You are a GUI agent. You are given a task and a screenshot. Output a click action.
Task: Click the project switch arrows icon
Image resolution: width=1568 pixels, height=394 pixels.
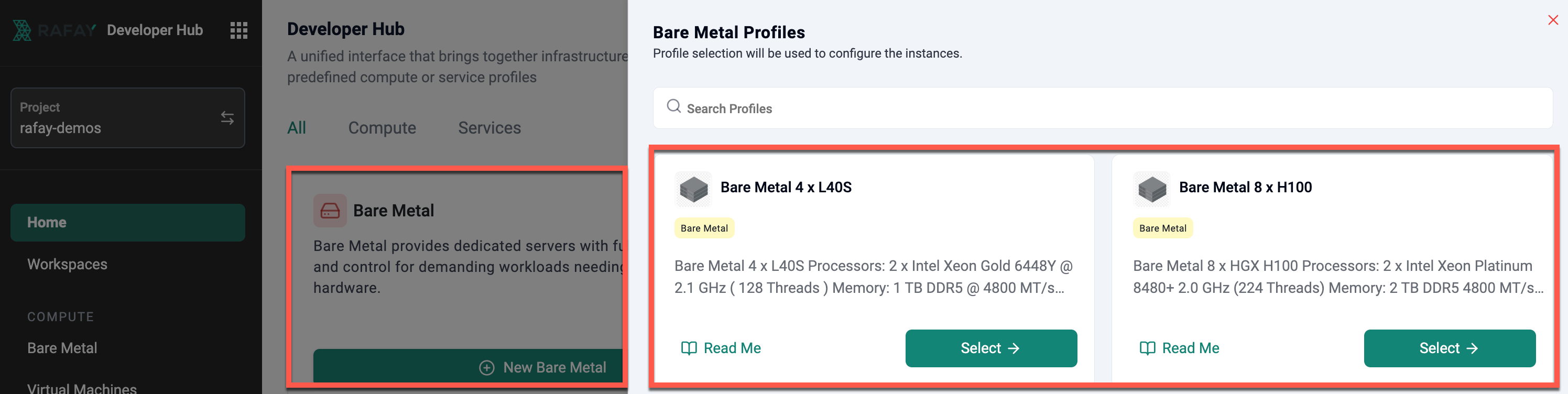click(227, 117)
